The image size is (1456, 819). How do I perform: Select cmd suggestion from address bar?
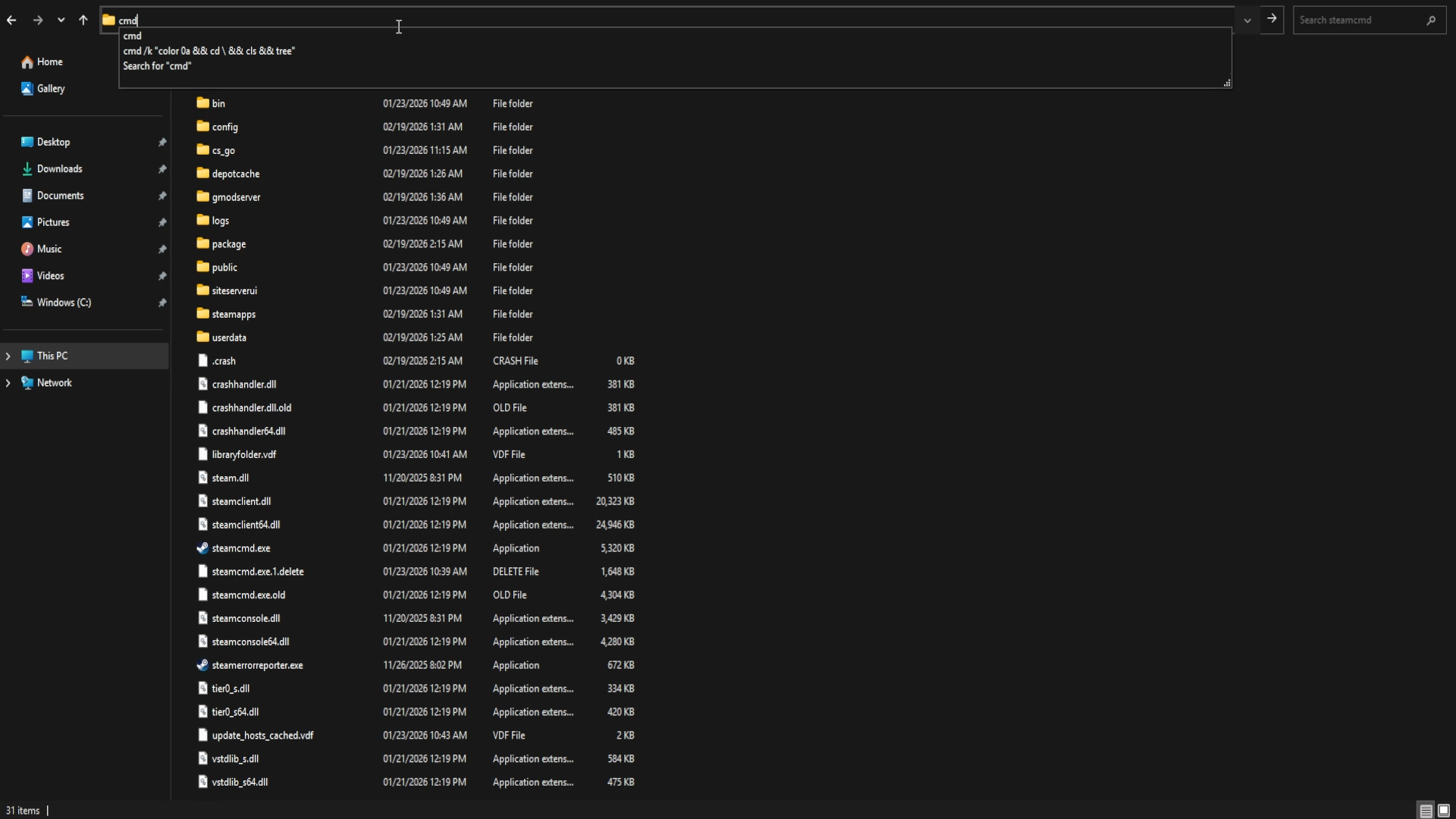tap(133, 36)
